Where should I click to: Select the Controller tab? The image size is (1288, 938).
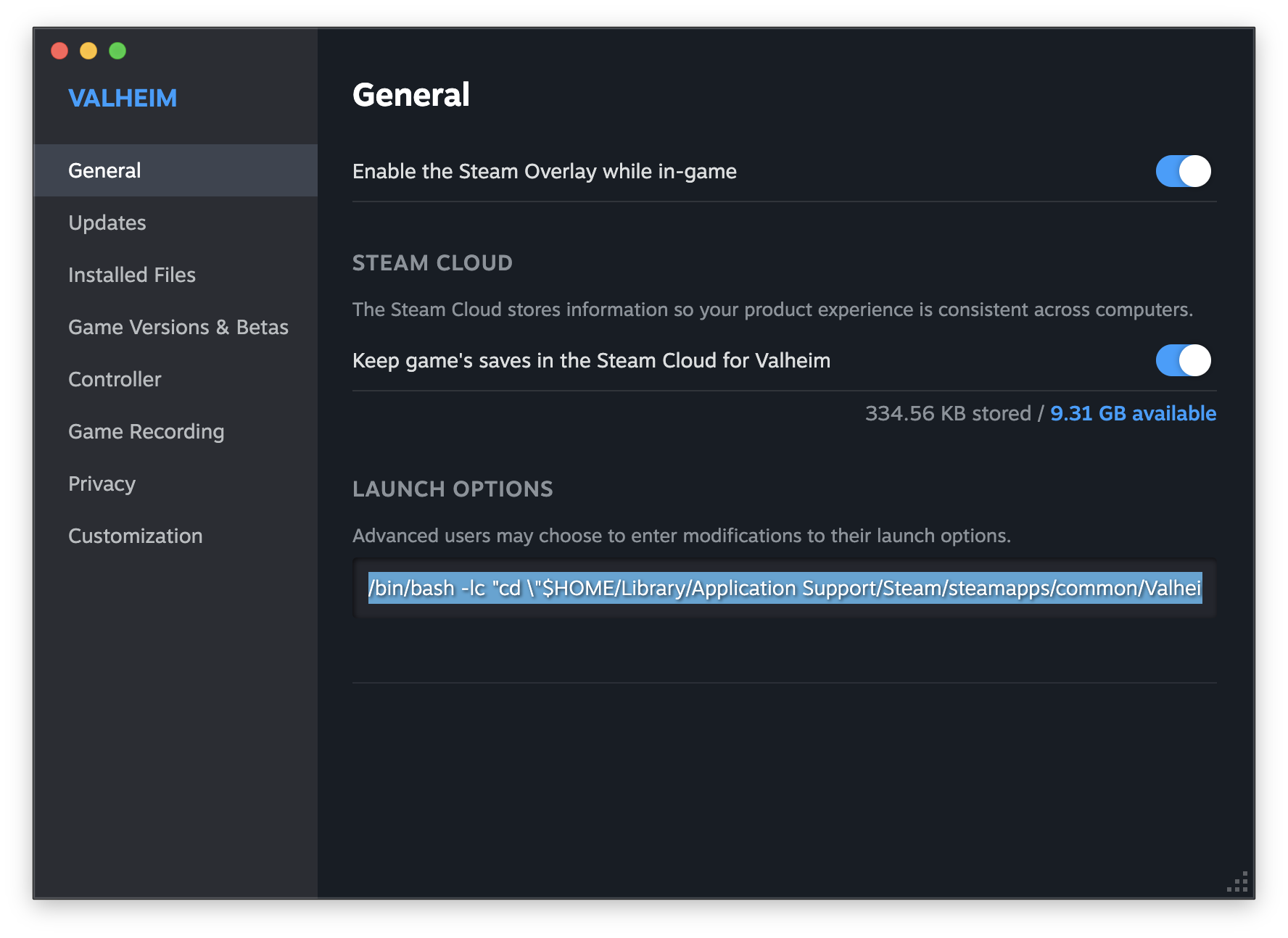tap(176, 379)
